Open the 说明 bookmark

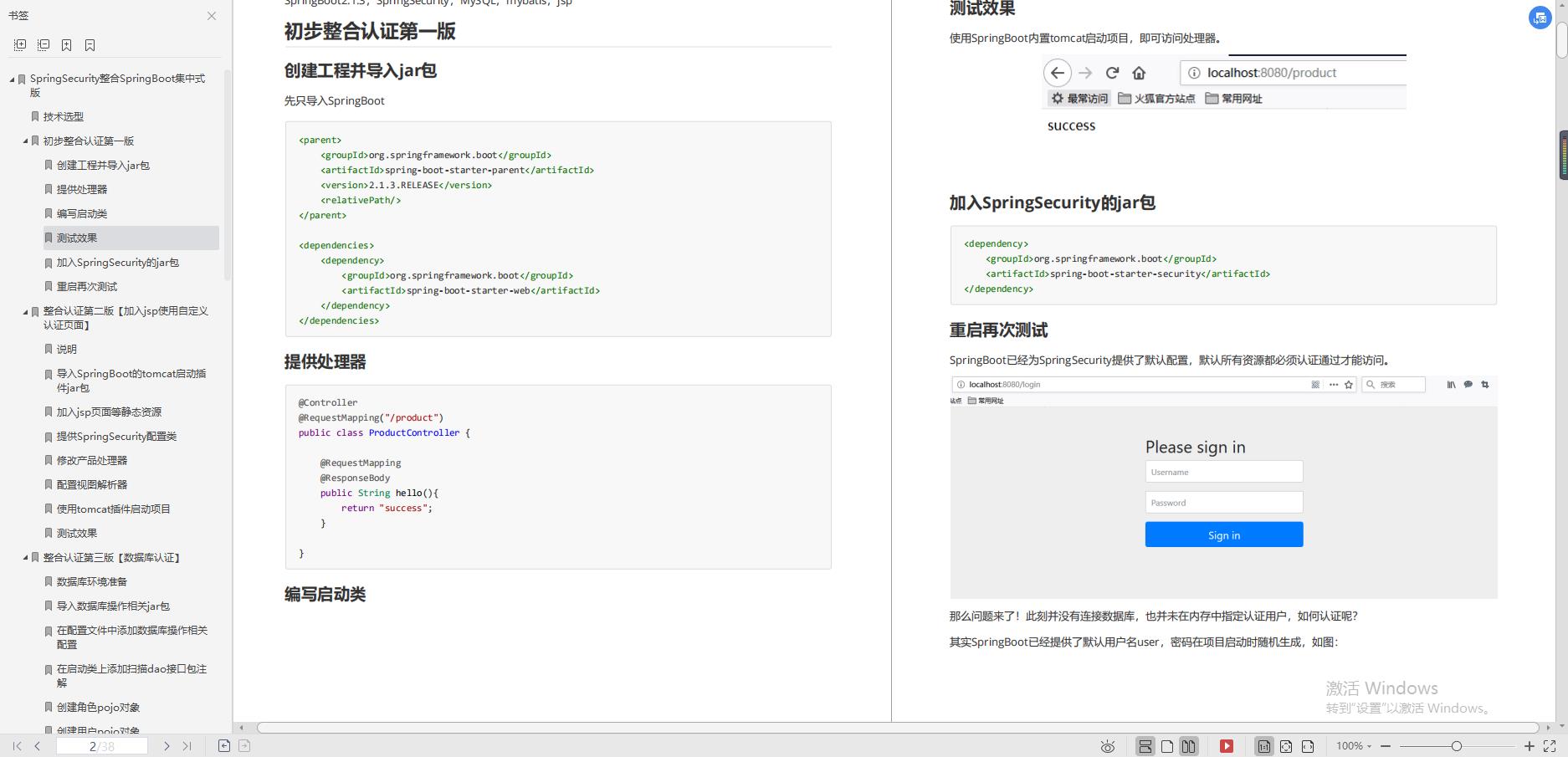(x=66, y=350)
